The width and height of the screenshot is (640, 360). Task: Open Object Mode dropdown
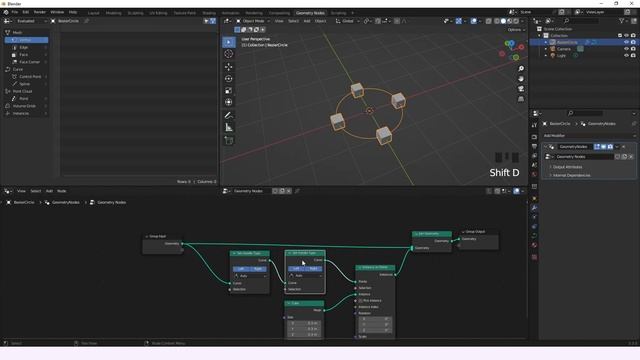coord(253,21)
